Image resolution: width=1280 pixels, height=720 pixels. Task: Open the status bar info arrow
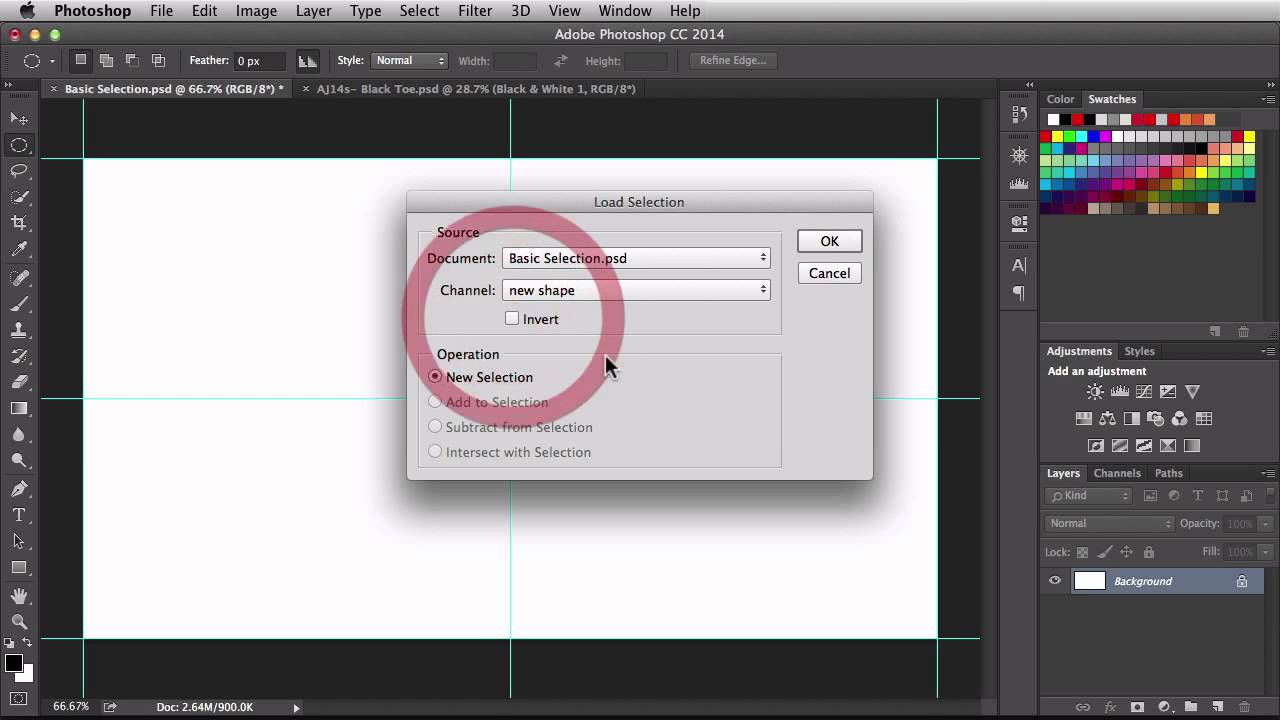click(x=296, y=708)
